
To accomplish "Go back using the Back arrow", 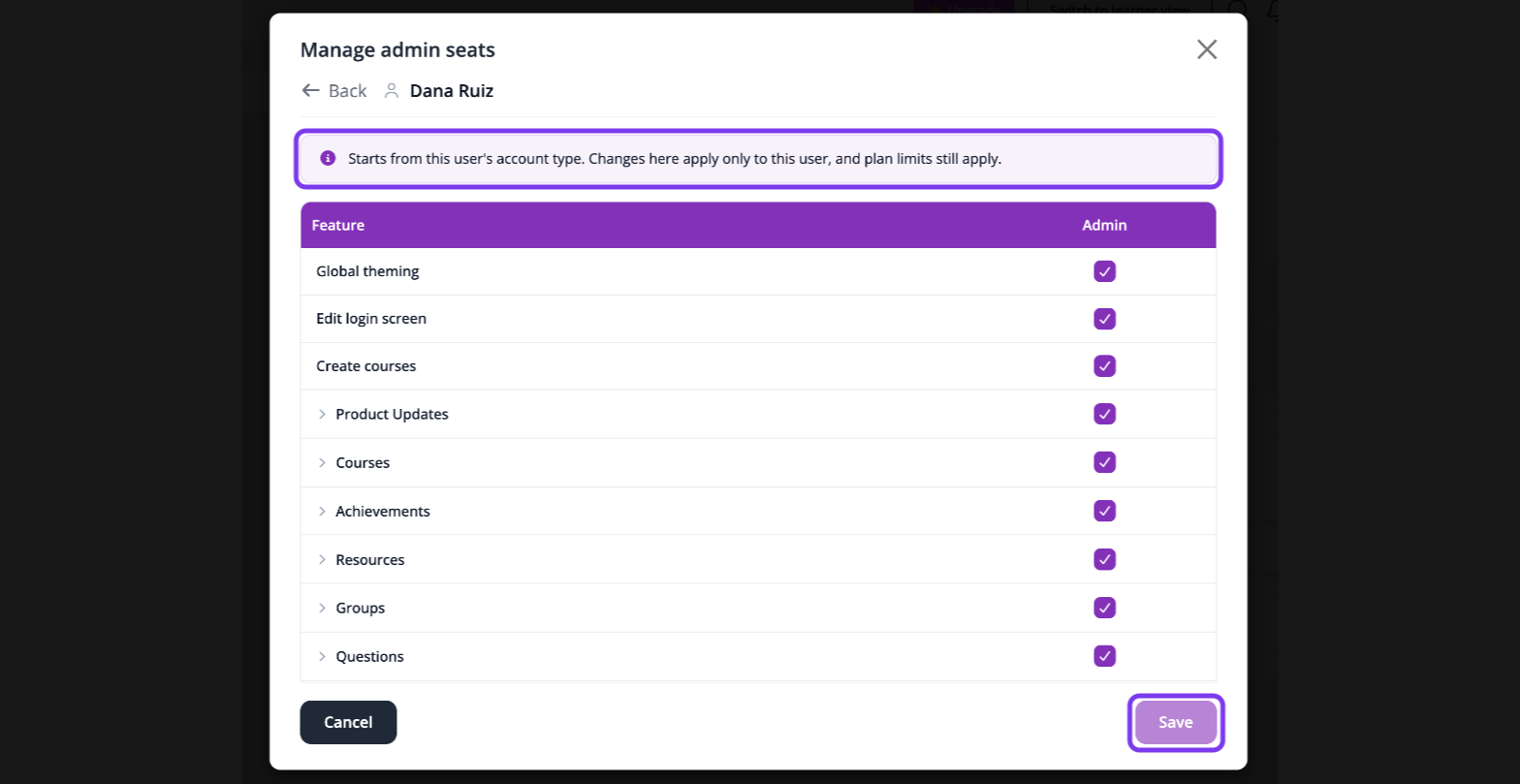I will pos(310,90).
